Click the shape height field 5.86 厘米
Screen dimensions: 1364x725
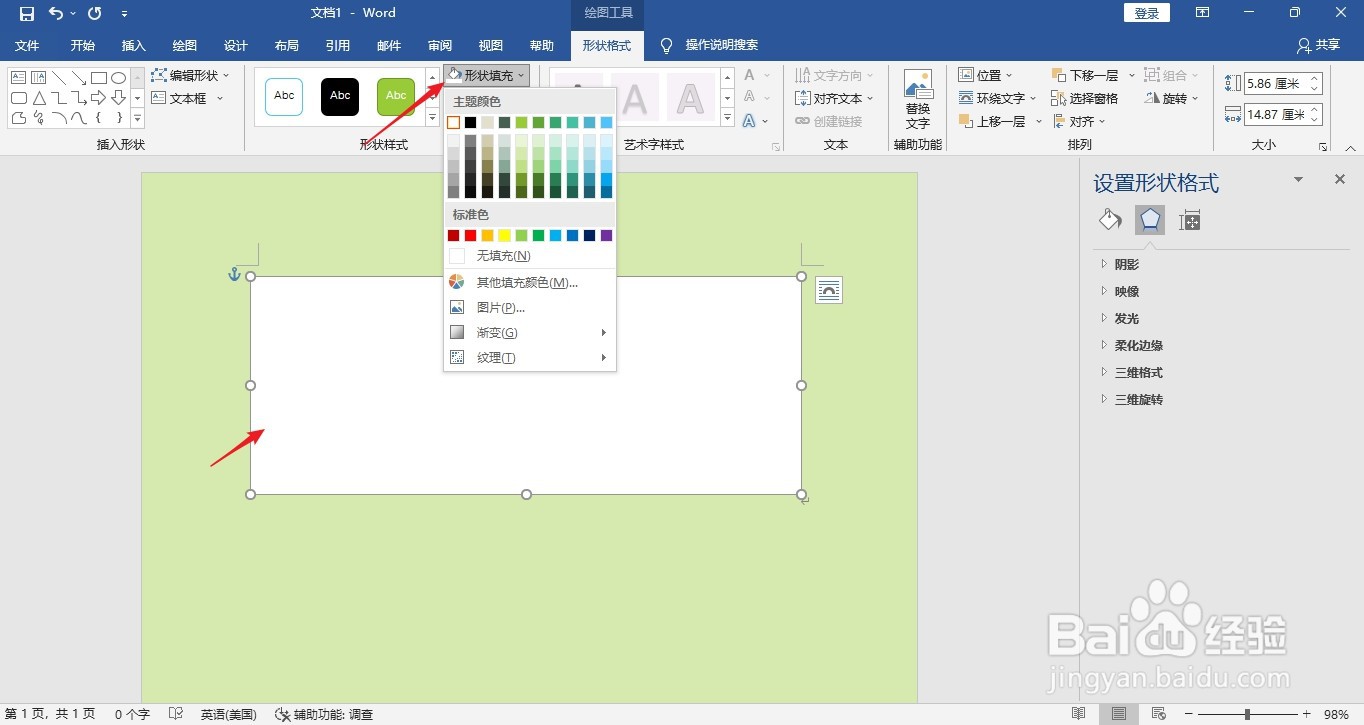[x=1276, y=85]
